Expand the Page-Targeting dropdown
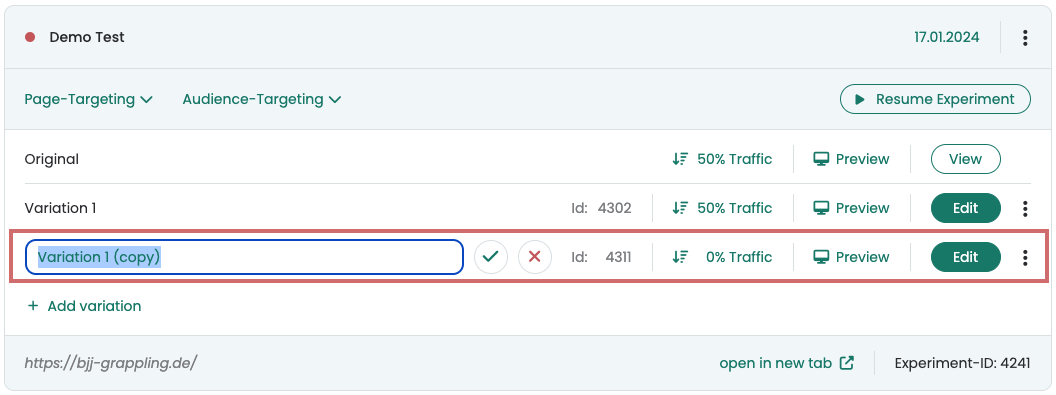 (x=88, y=100)
